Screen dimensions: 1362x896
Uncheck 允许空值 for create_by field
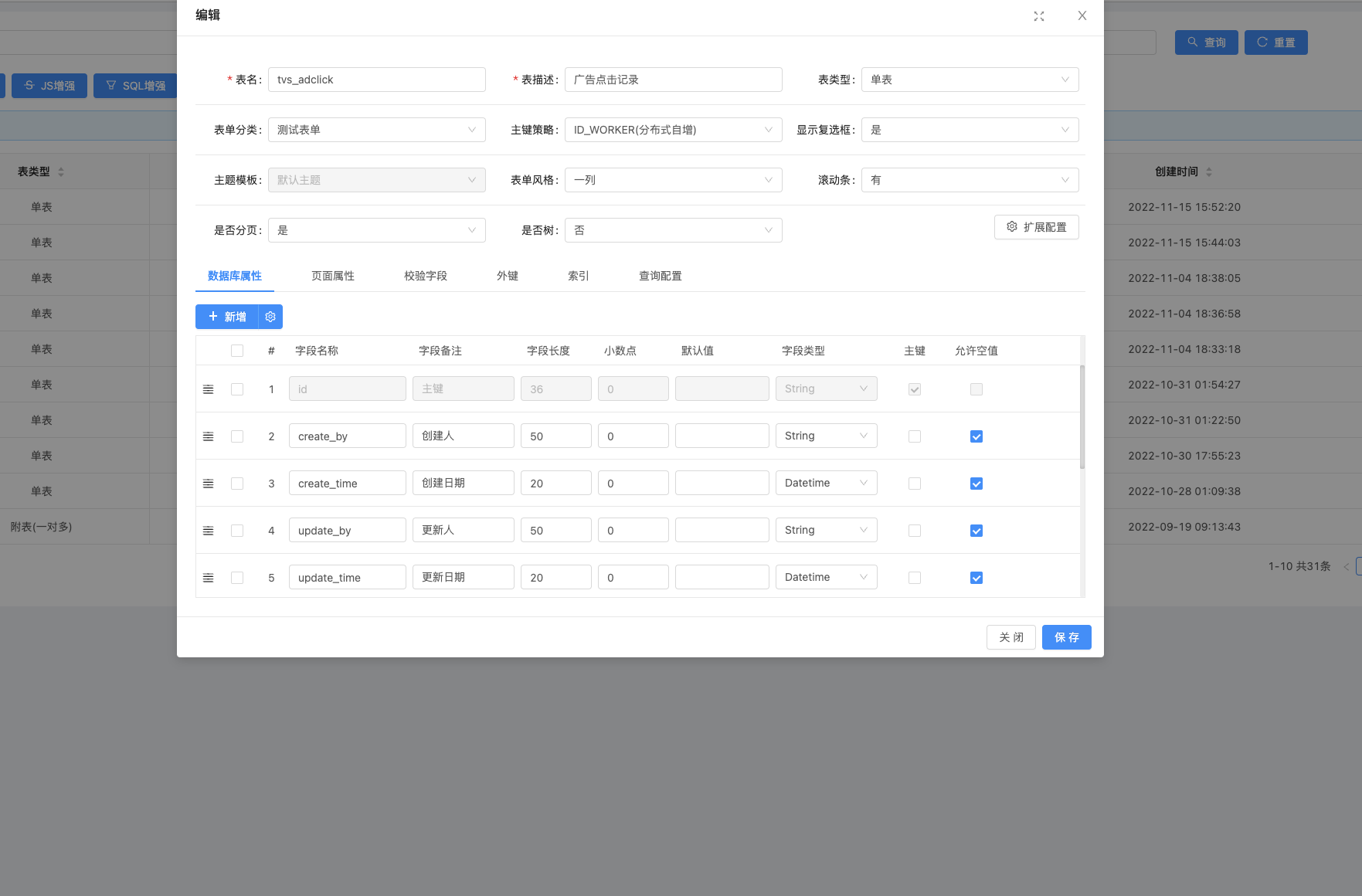click(x=976, y=436)
